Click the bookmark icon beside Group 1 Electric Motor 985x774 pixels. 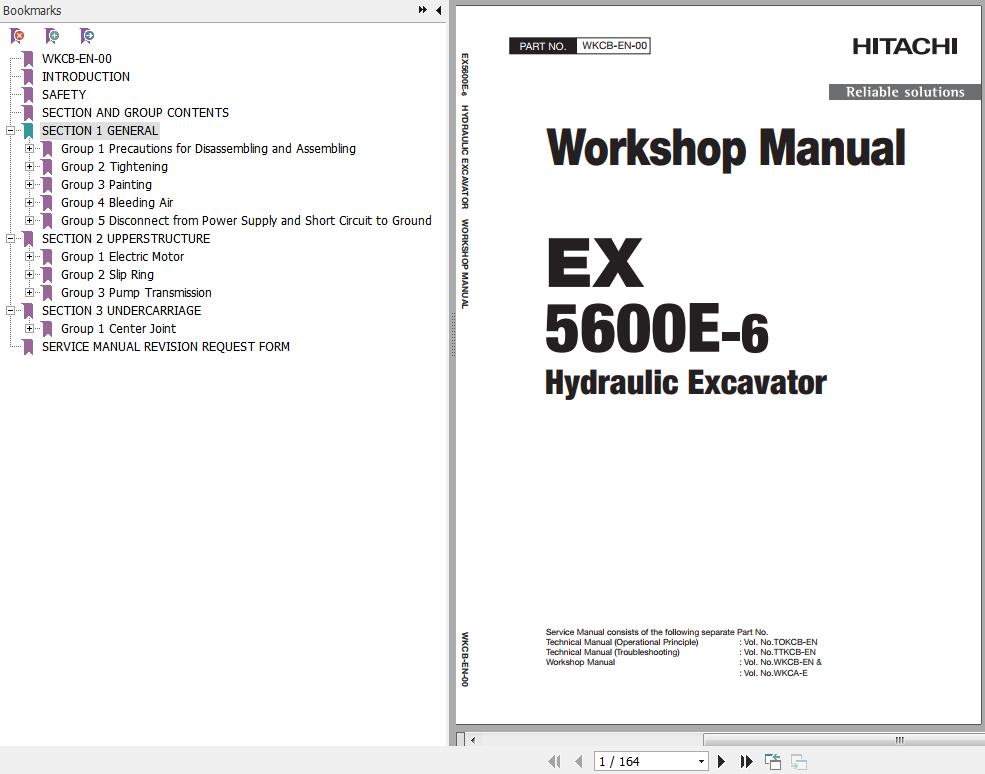[47, 256]
